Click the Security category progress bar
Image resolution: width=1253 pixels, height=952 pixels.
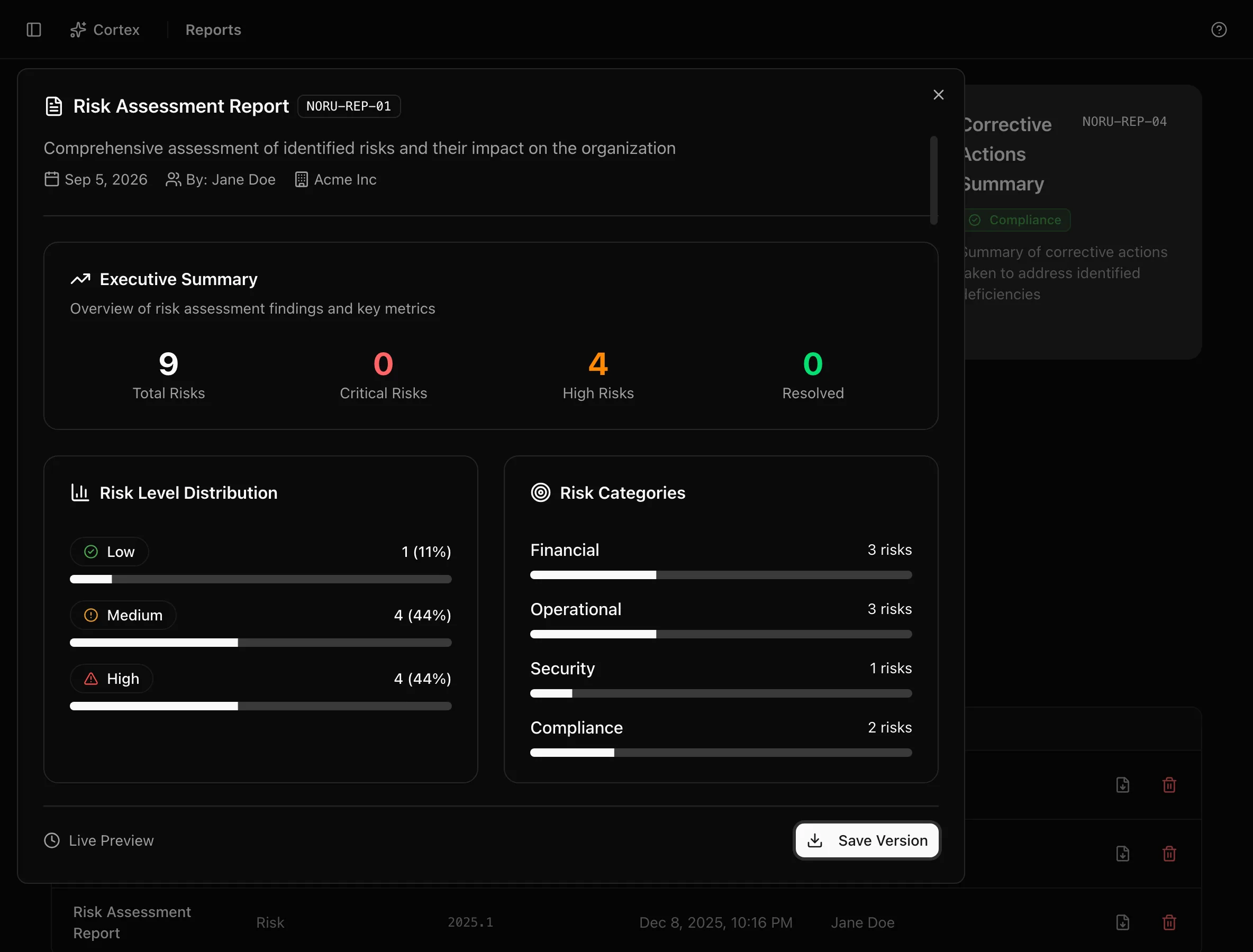click(721, 693)
